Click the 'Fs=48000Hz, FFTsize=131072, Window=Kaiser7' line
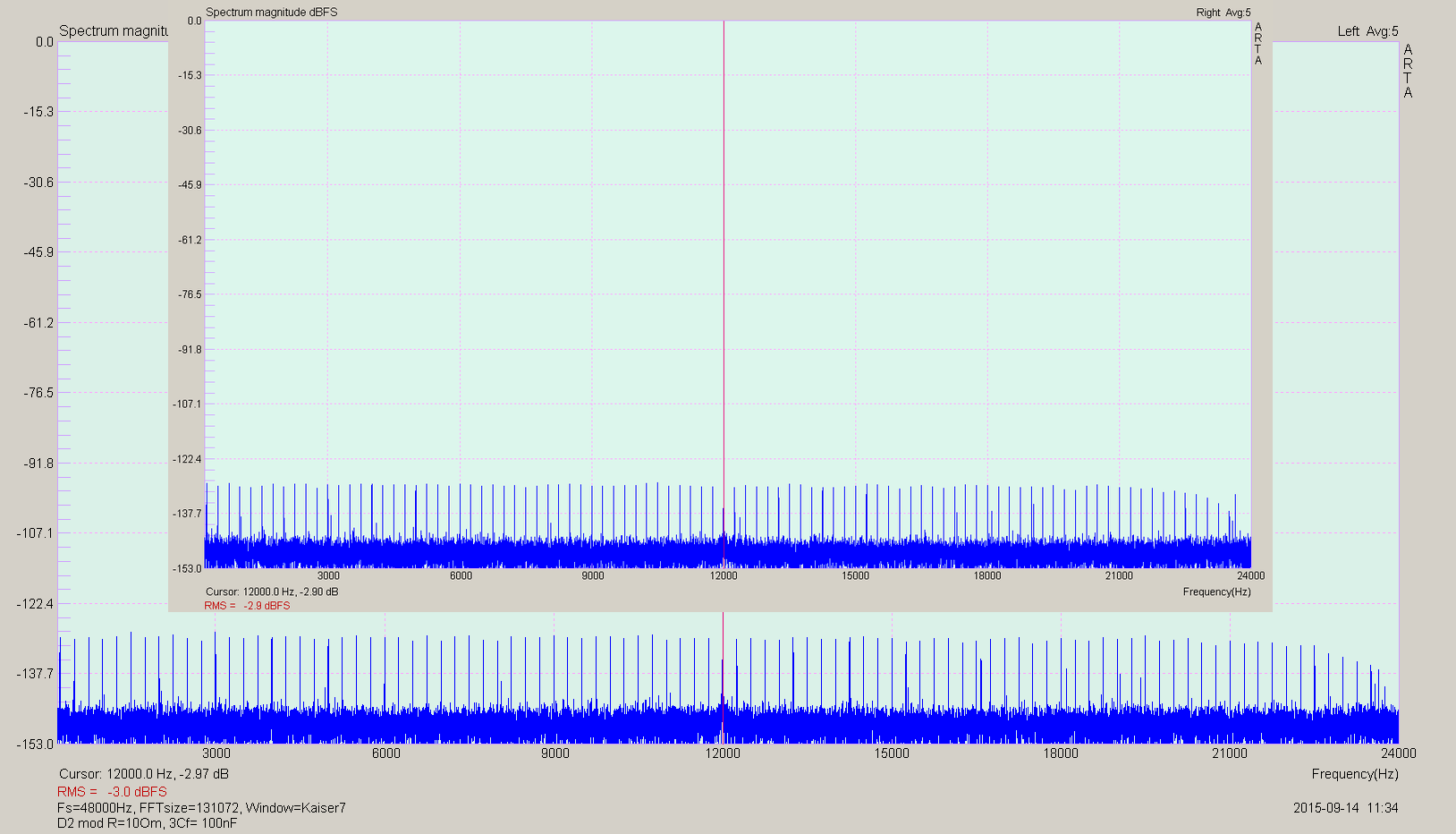 tap(201, 808)
